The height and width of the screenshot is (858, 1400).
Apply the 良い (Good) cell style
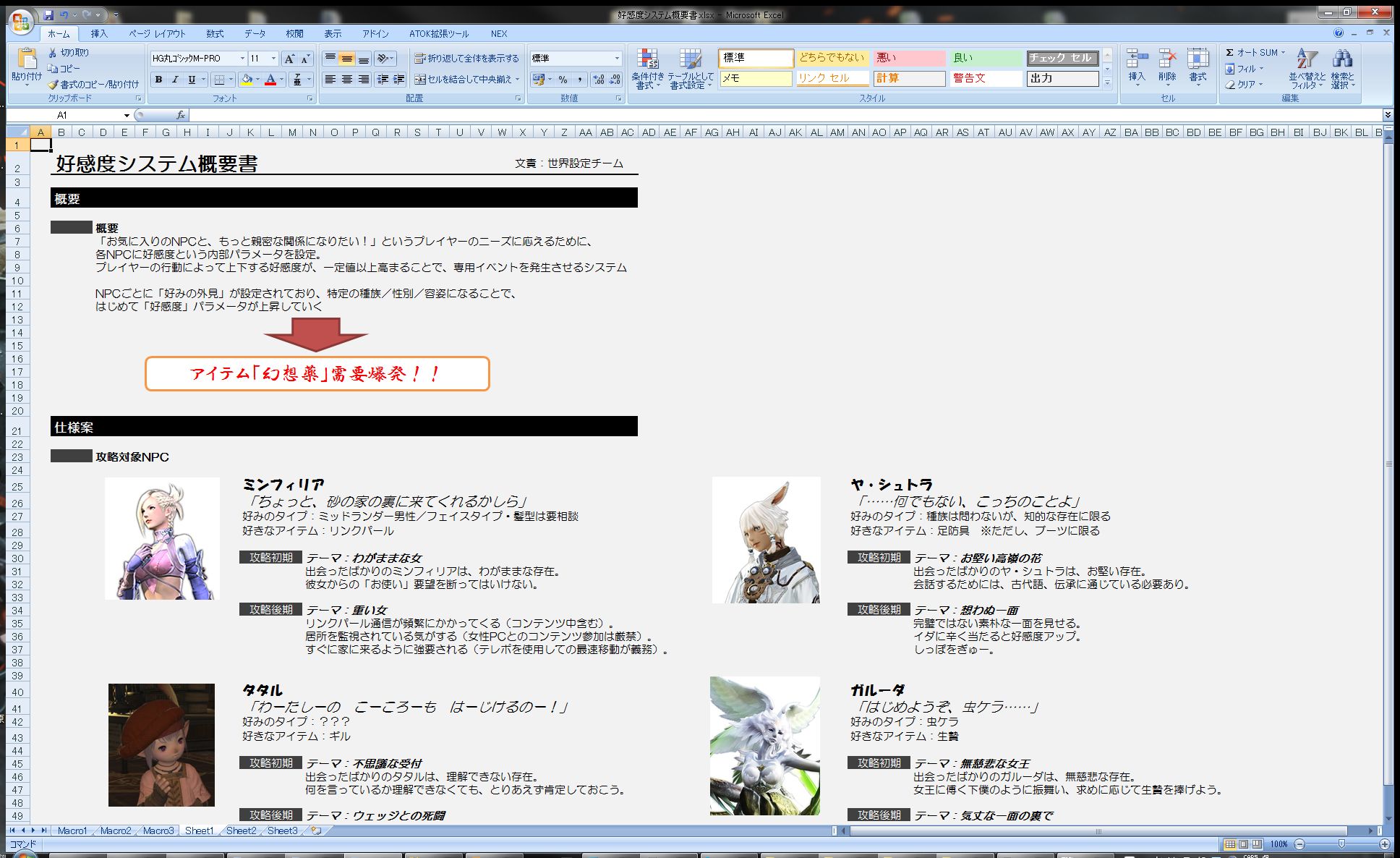point(985,58)
